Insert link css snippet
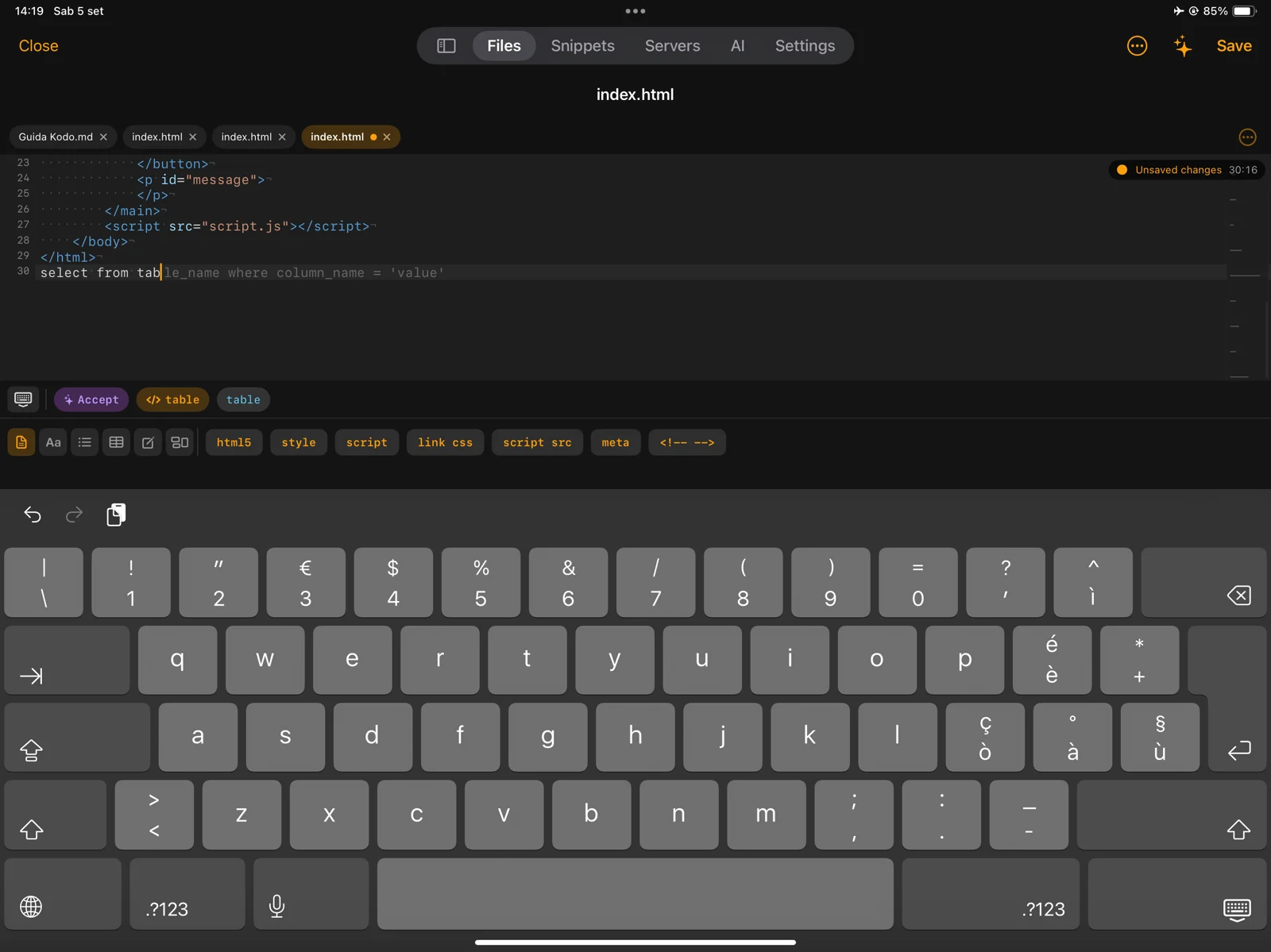Image resolution: width=1271 pixels, height=952 pixels. (x=445, y=442)
